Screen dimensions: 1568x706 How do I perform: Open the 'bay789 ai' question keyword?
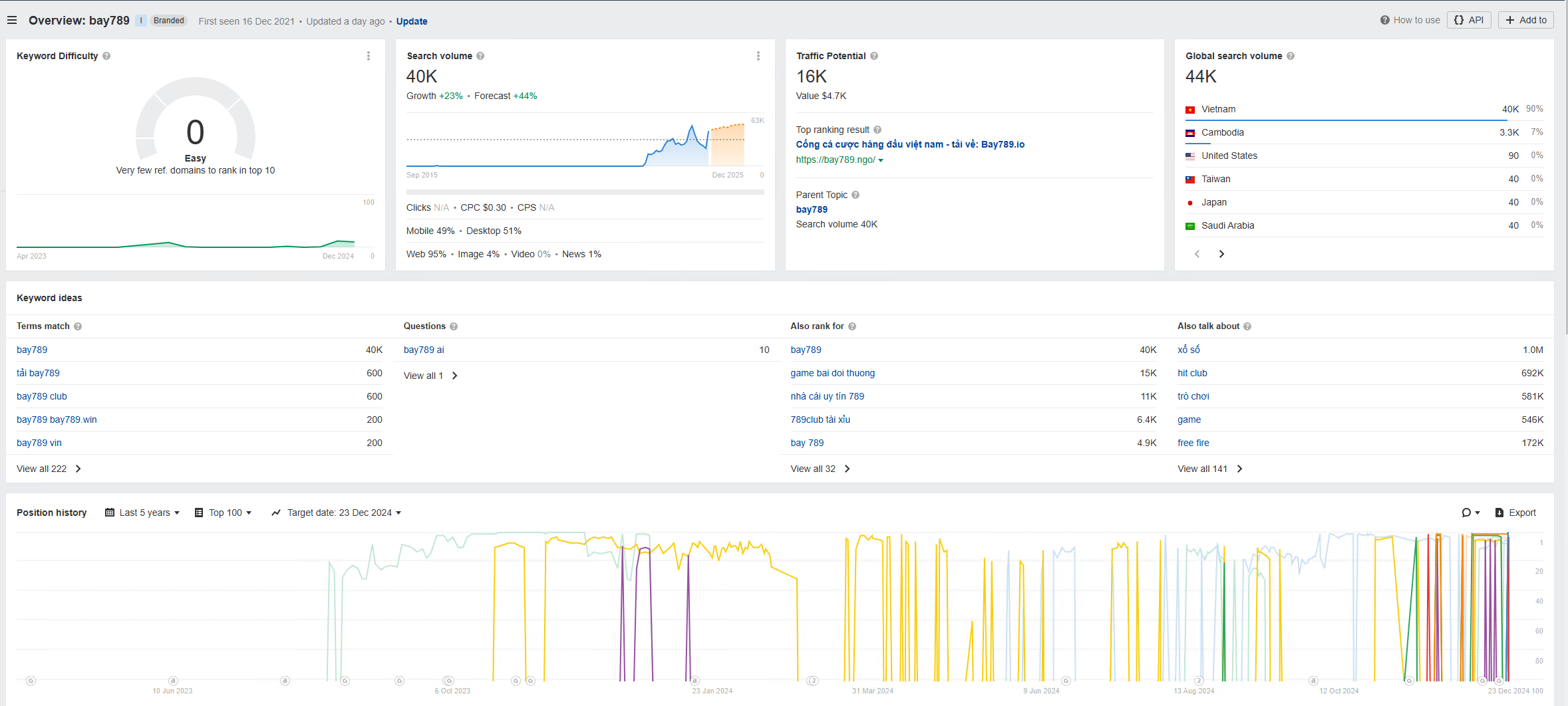tap(424, 350)
